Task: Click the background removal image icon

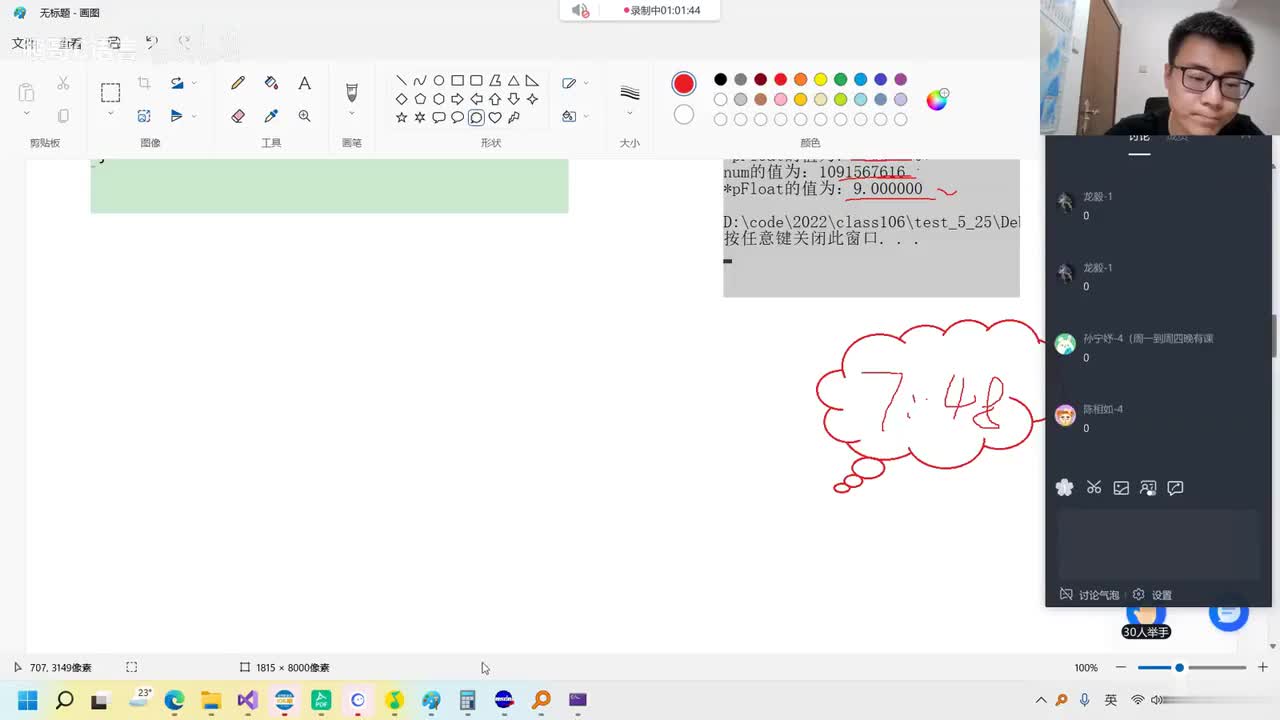Action: coord(144,116)
